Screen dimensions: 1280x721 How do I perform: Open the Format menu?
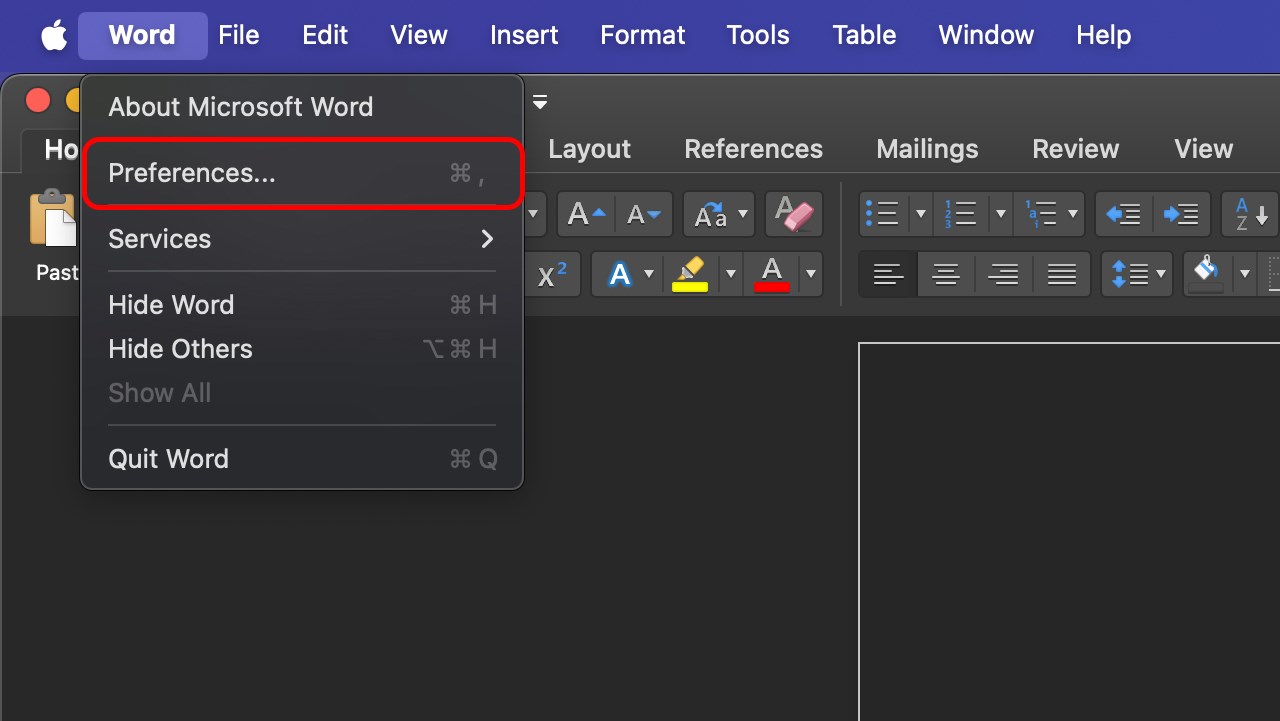click(643, 36)
